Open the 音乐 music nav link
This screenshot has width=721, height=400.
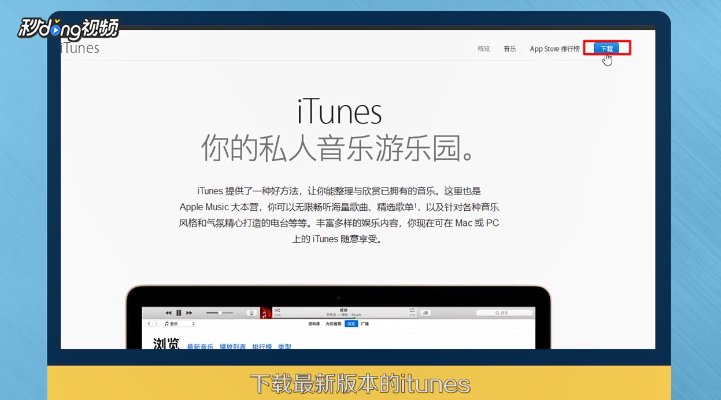[x=509, y=49]
